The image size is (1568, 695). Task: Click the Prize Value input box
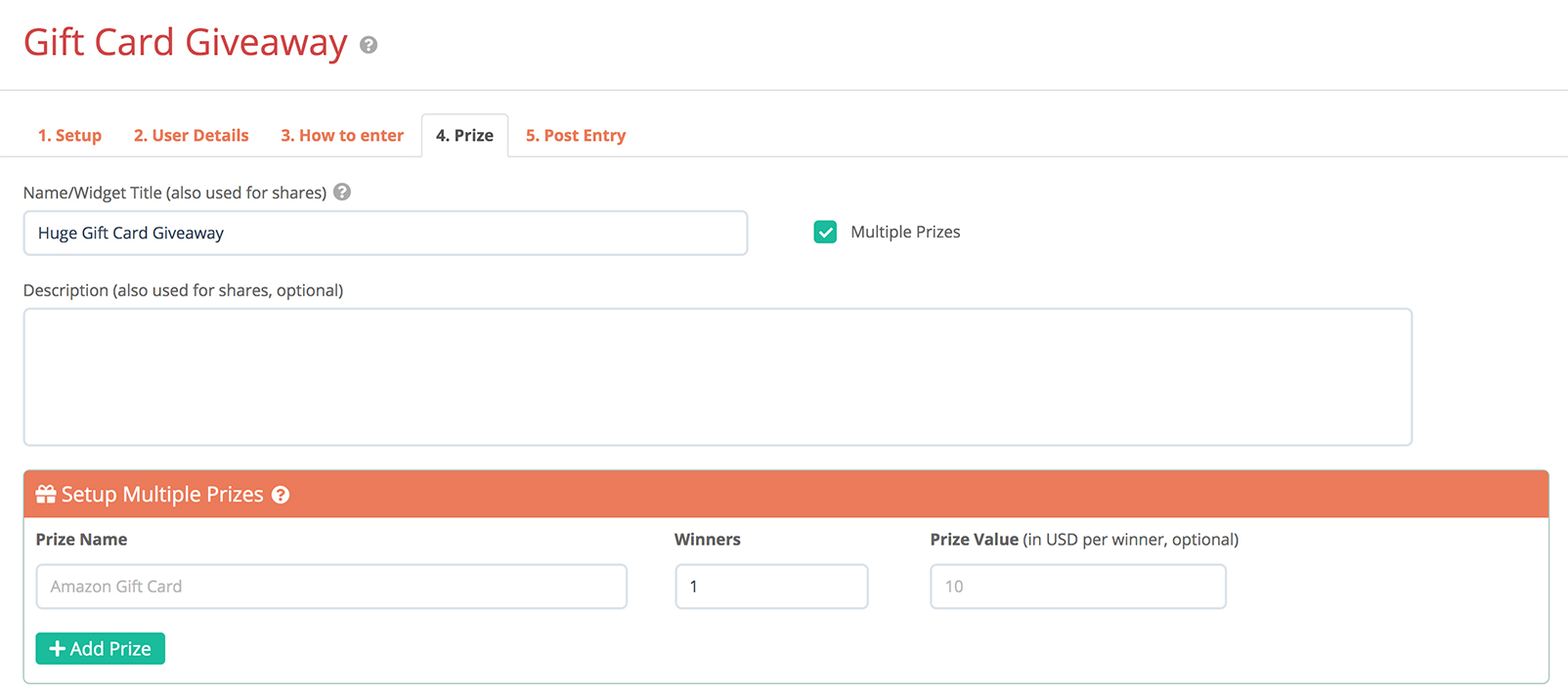[1077, 586]
